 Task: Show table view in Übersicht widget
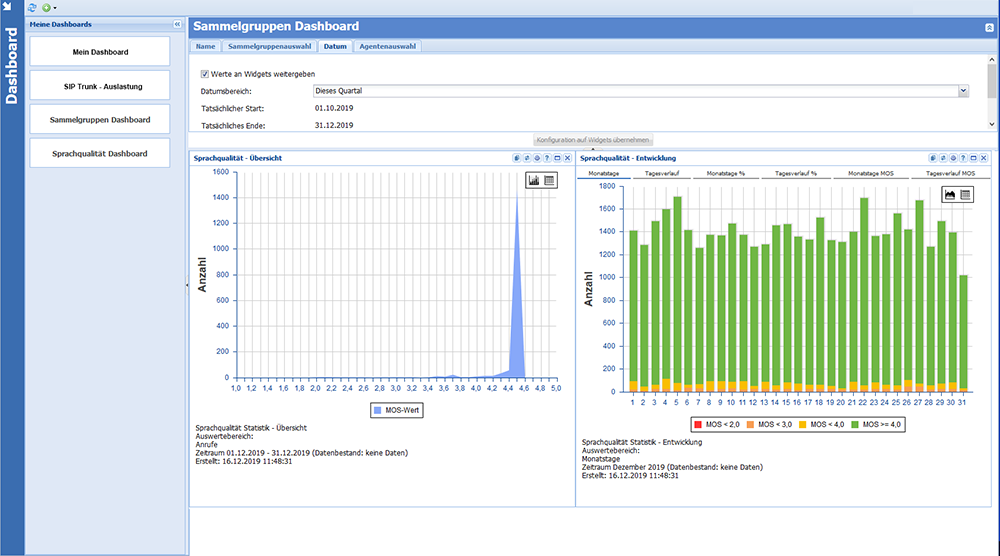[549, 180]
